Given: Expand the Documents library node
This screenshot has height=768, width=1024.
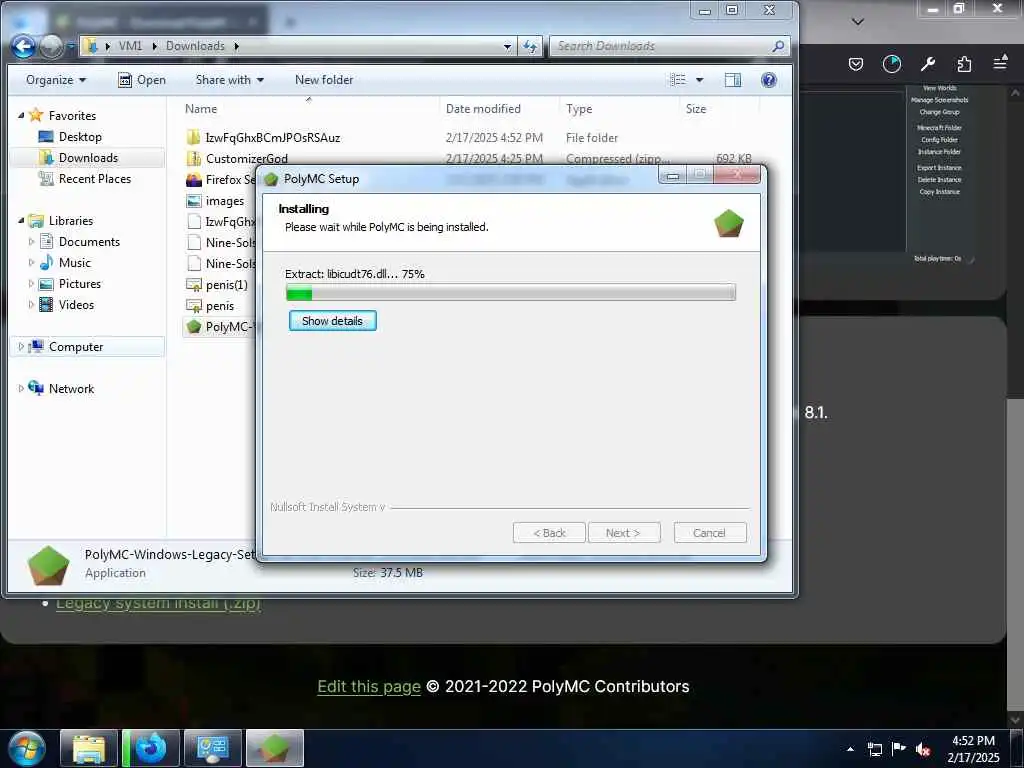Looking at the screenshot, I should point(31,242).
